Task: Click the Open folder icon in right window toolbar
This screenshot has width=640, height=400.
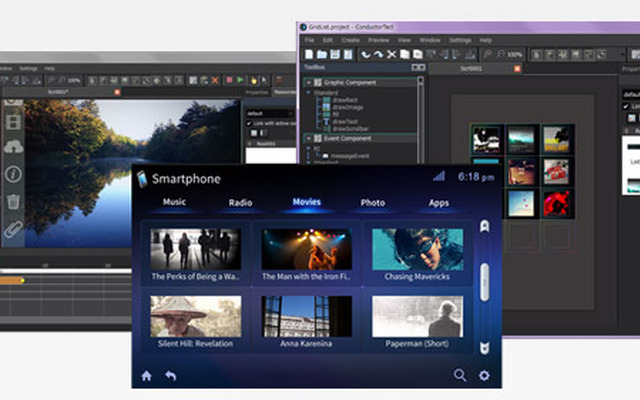Action: (x=322, y=54)
